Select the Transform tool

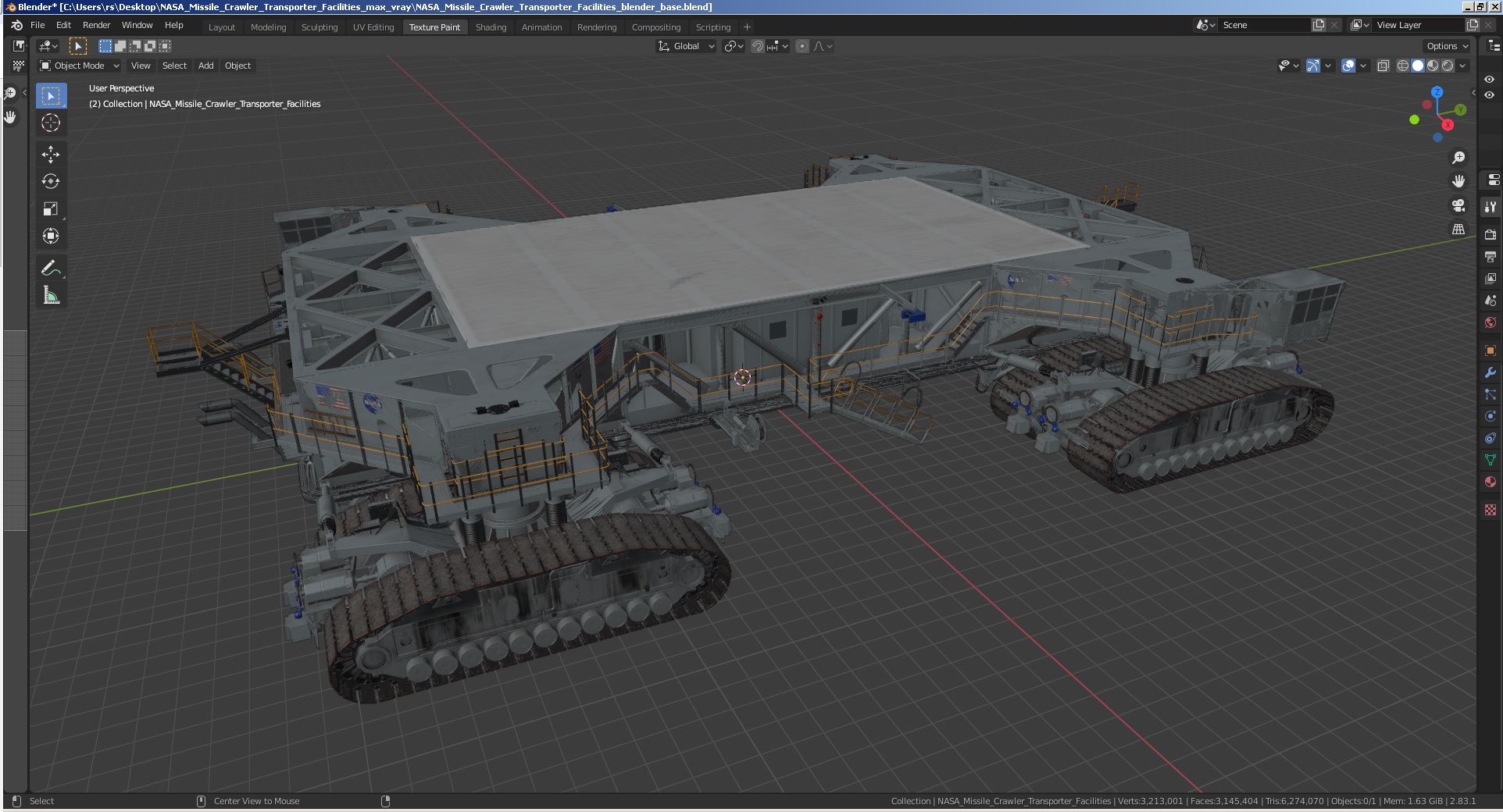coord(51,236)
